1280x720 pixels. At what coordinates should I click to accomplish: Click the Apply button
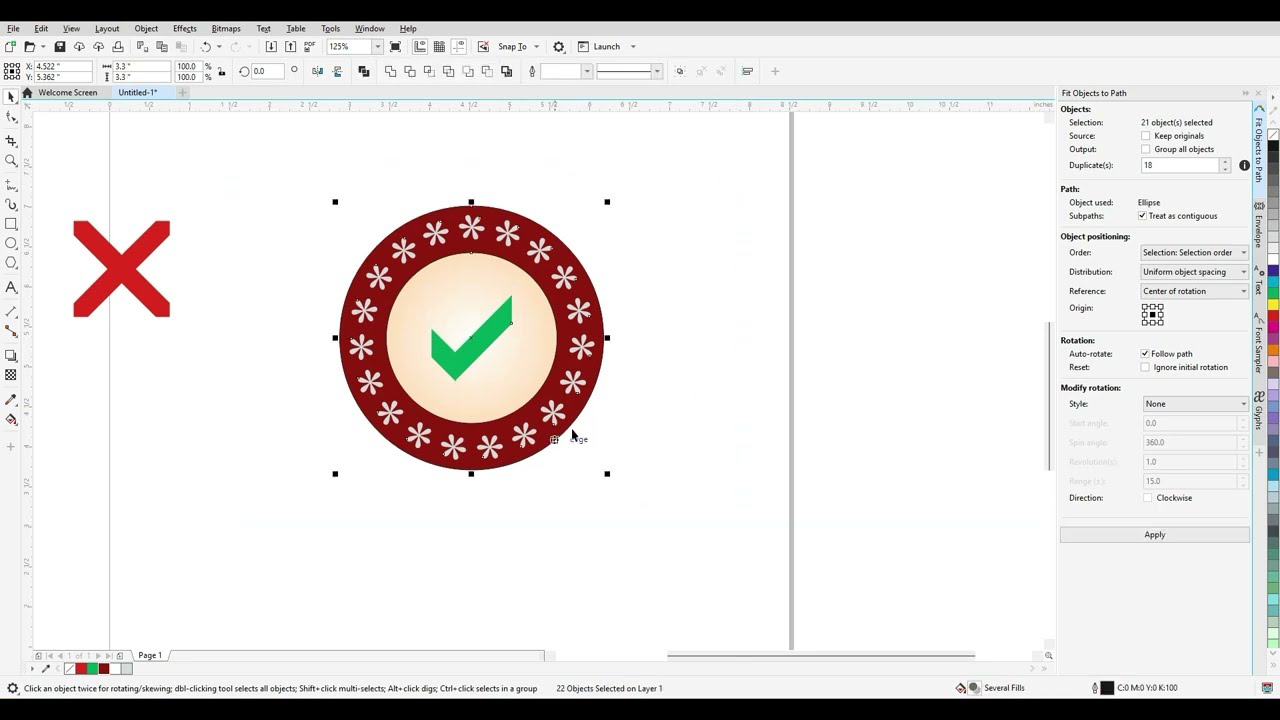pos(1155,535)
